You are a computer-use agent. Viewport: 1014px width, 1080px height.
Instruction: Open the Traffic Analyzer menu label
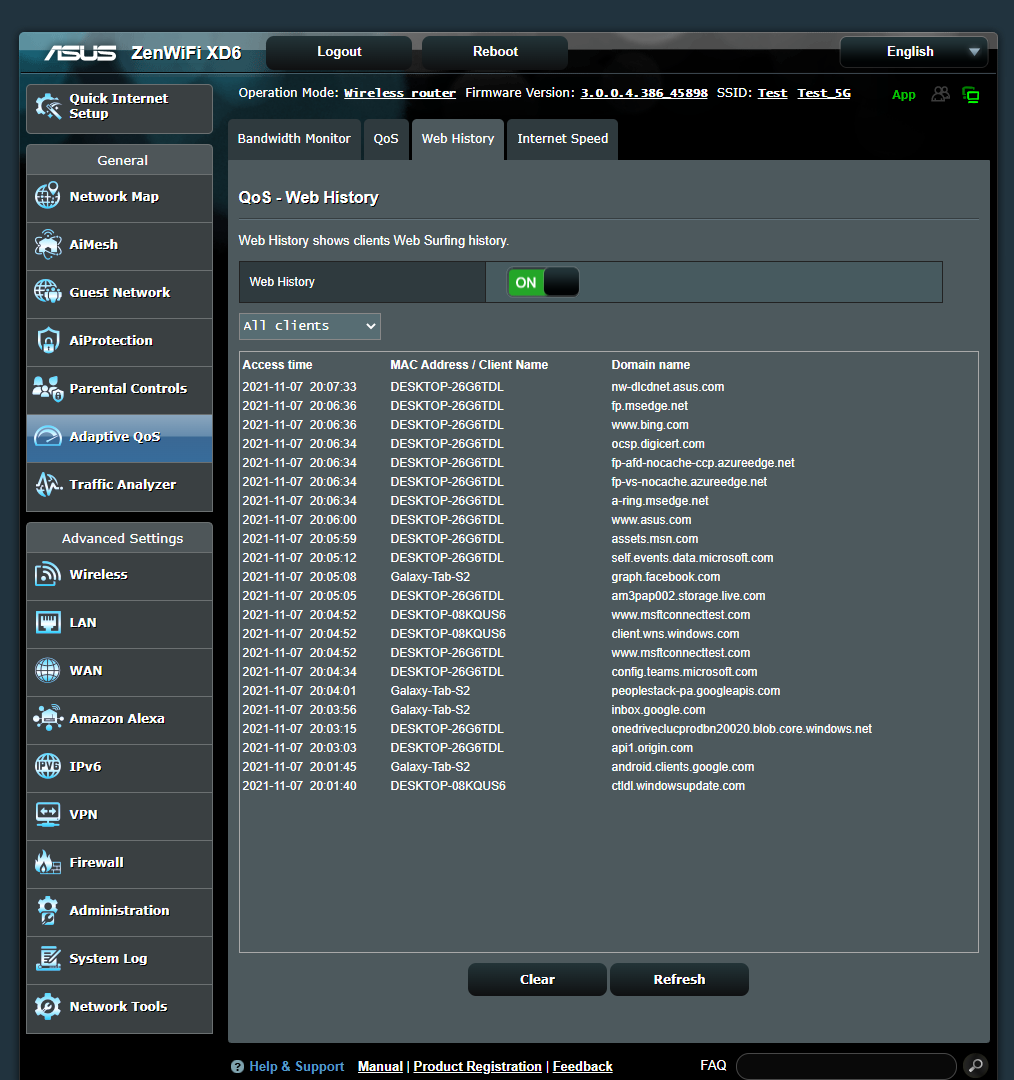(123, 484)
